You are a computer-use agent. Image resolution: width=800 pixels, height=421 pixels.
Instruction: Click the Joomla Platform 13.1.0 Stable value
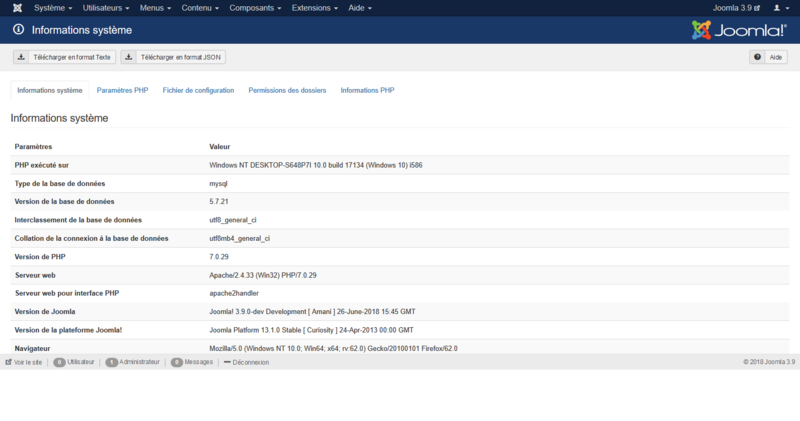[x=311, y=330]
